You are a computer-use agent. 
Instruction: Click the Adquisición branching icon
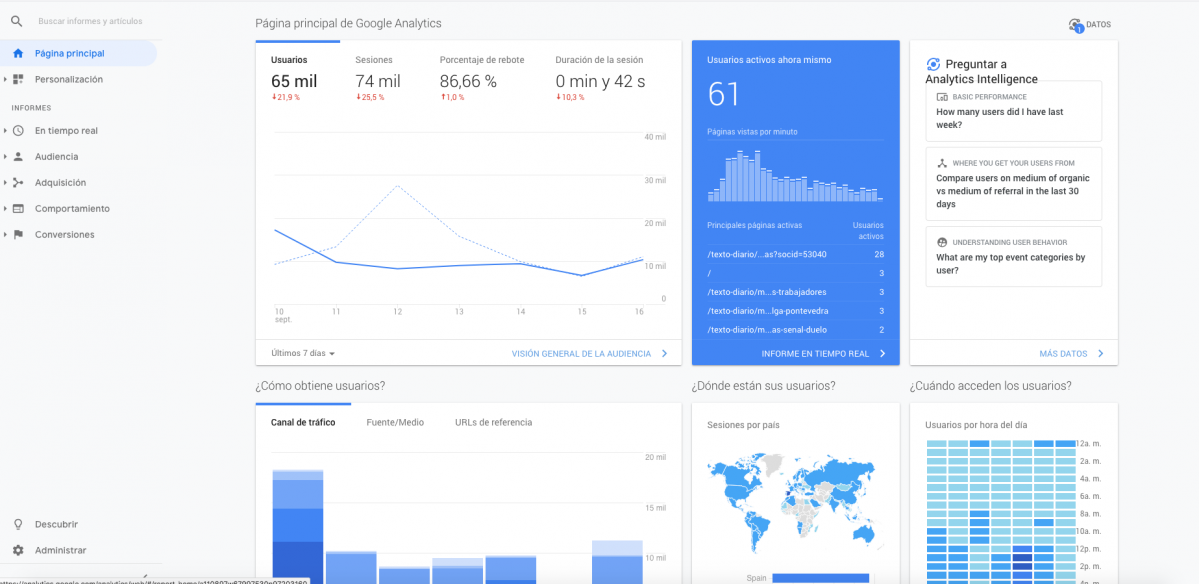pos(18,183)
